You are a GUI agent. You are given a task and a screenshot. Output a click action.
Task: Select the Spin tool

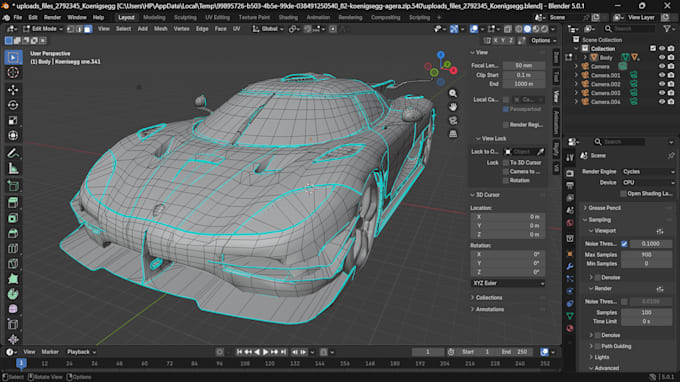click(x=13, y=294)
